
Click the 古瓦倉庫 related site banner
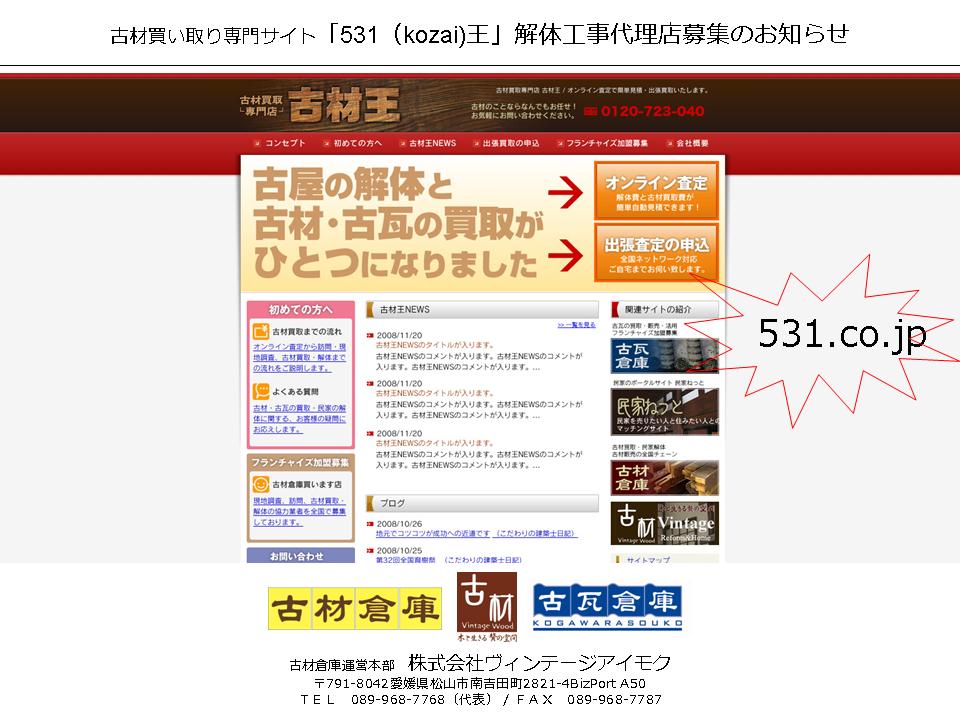(x=664, y=356)
